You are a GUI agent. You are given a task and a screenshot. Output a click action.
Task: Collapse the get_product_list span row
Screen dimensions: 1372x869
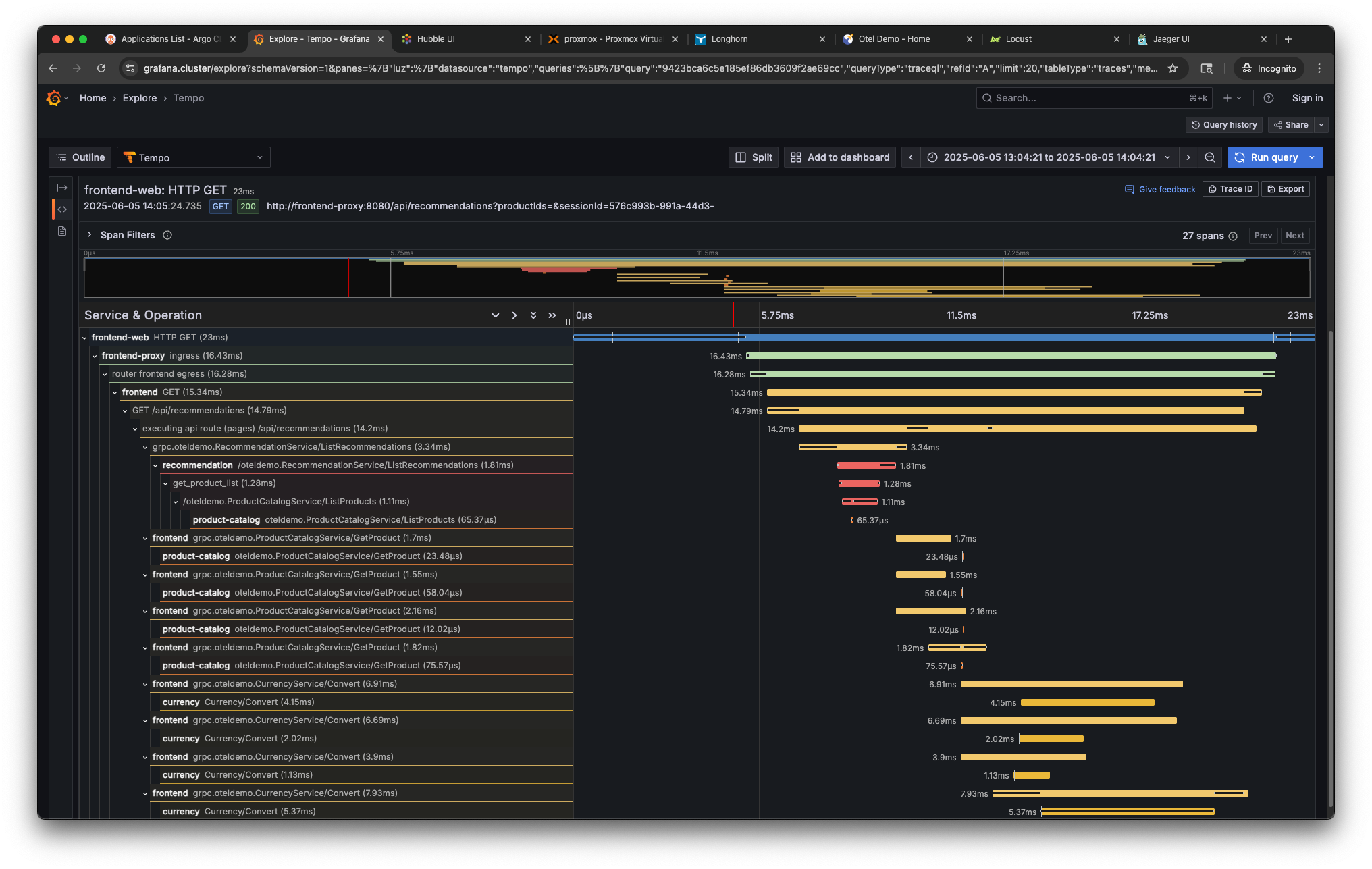[165, 483]
